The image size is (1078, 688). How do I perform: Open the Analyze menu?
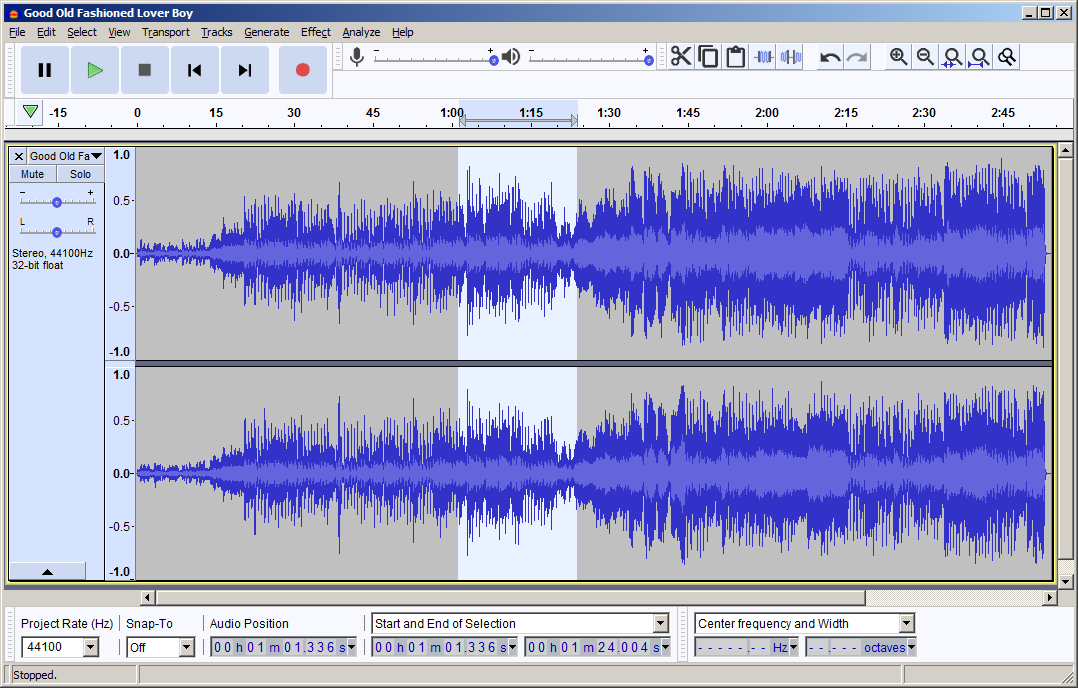(x=361, y=32)
